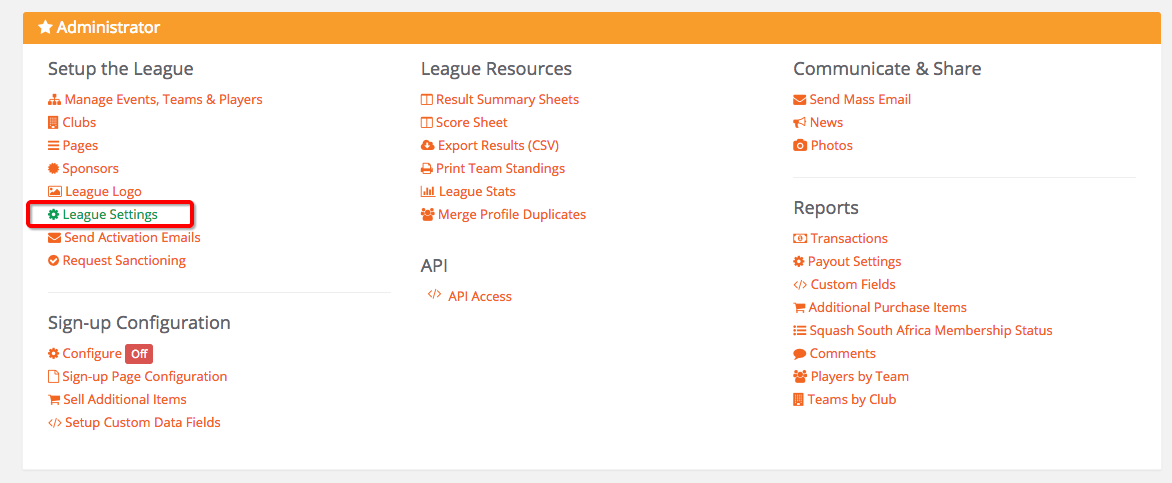Open the Send Mass Email link
Screen dimensions: 1172x483
pyautogui.click(x=860, y=99)
